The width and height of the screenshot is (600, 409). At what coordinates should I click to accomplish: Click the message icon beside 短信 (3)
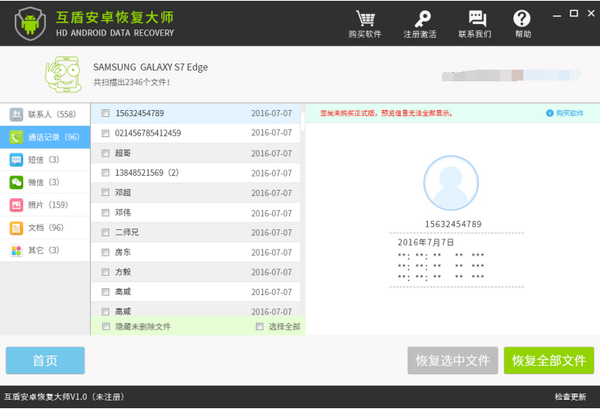click(16, 160)
